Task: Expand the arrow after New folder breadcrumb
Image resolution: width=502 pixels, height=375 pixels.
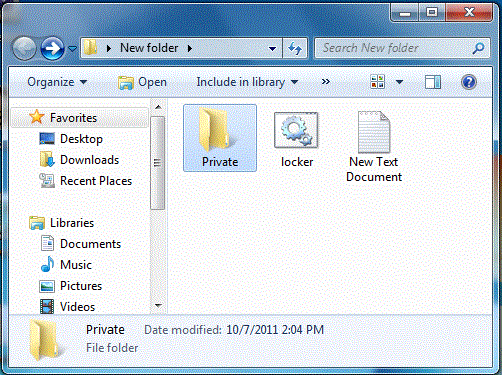Action: click(190, 48)
